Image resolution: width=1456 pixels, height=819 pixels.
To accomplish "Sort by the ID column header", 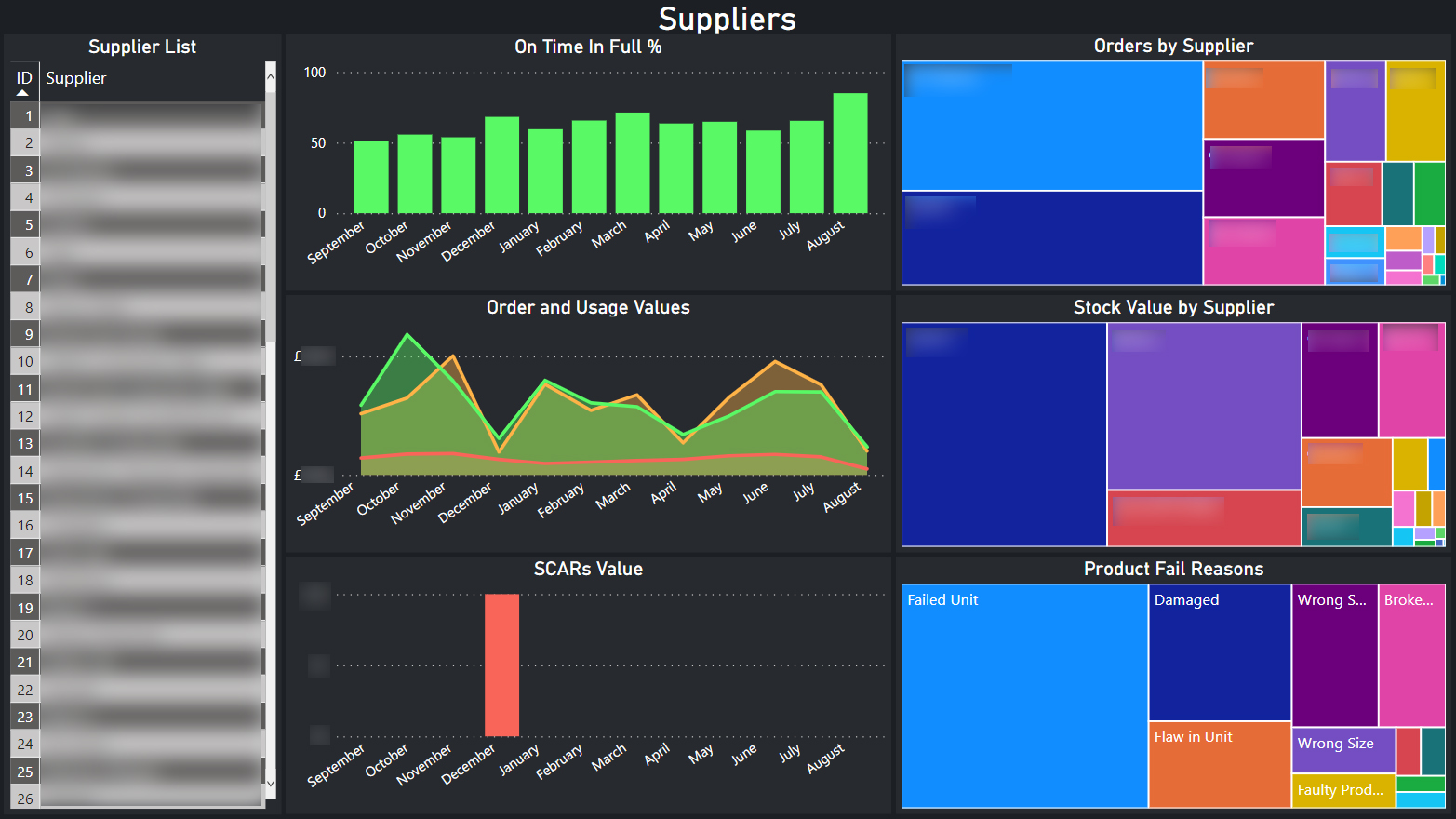I will (24, 78).
